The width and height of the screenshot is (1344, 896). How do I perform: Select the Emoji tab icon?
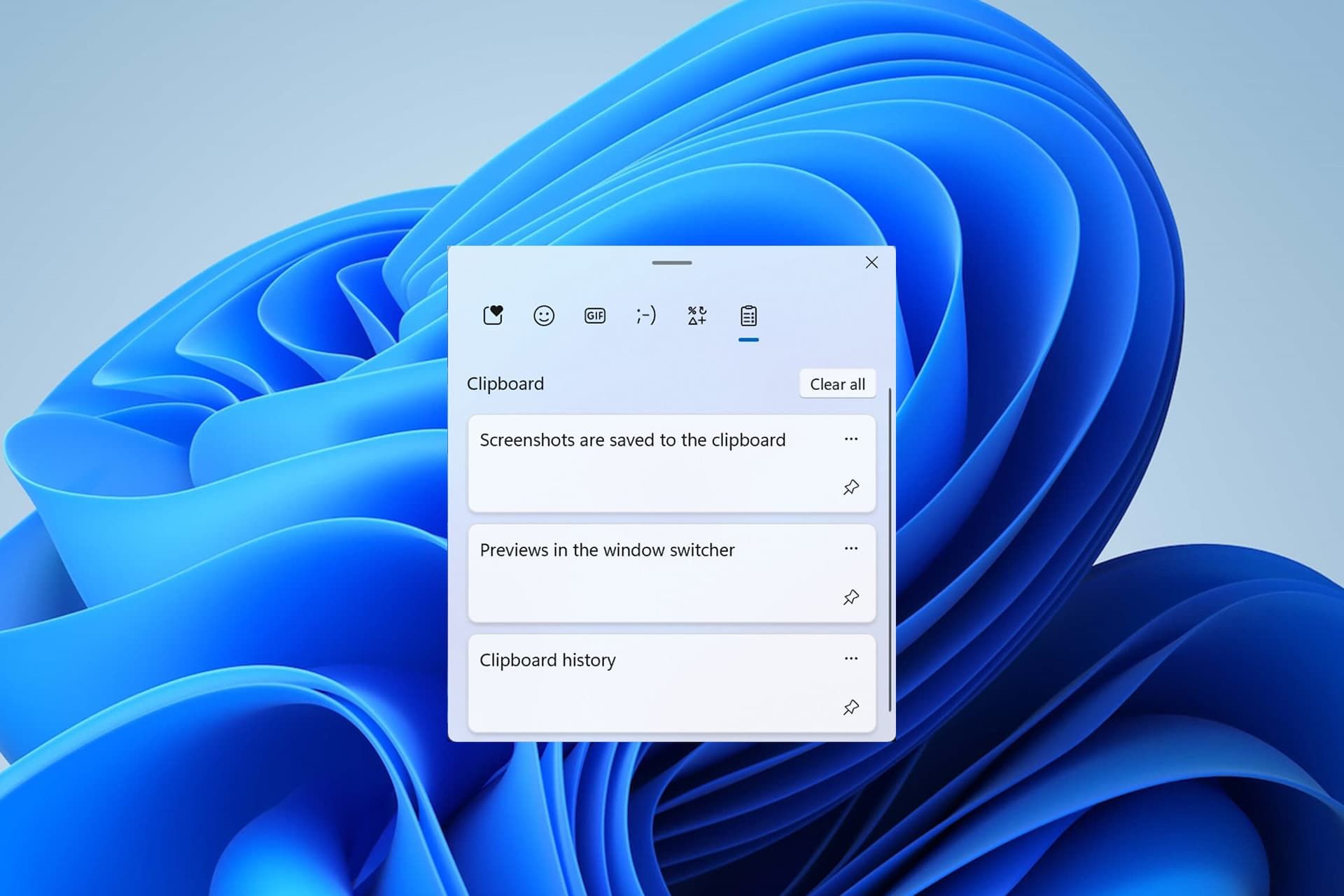(x=543, y=316)
